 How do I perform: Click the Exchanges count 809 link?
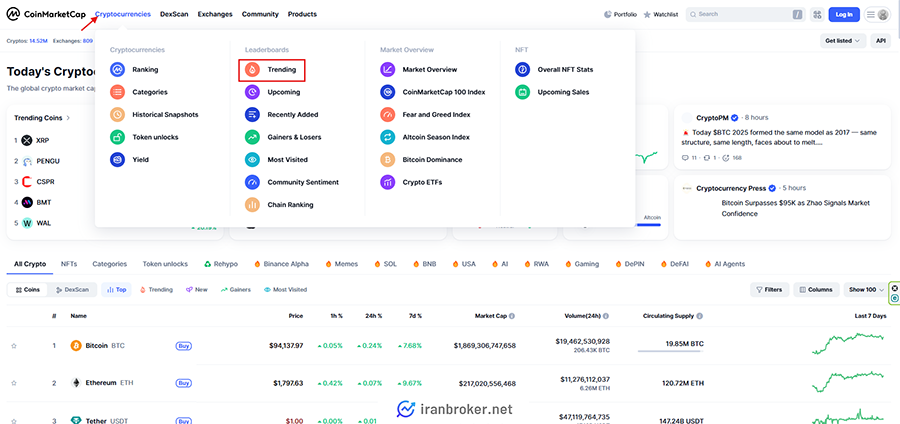(x=88, y=41)
